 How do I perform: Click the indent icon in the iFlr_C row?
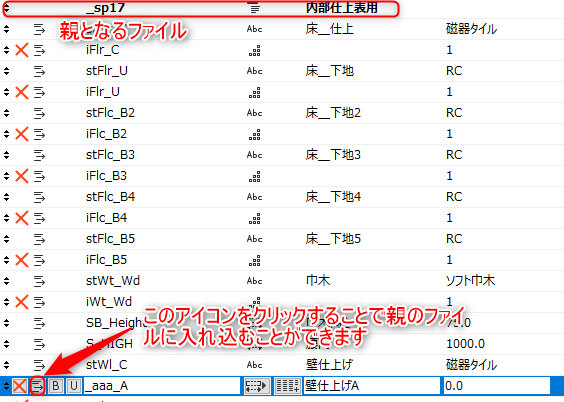39,50
